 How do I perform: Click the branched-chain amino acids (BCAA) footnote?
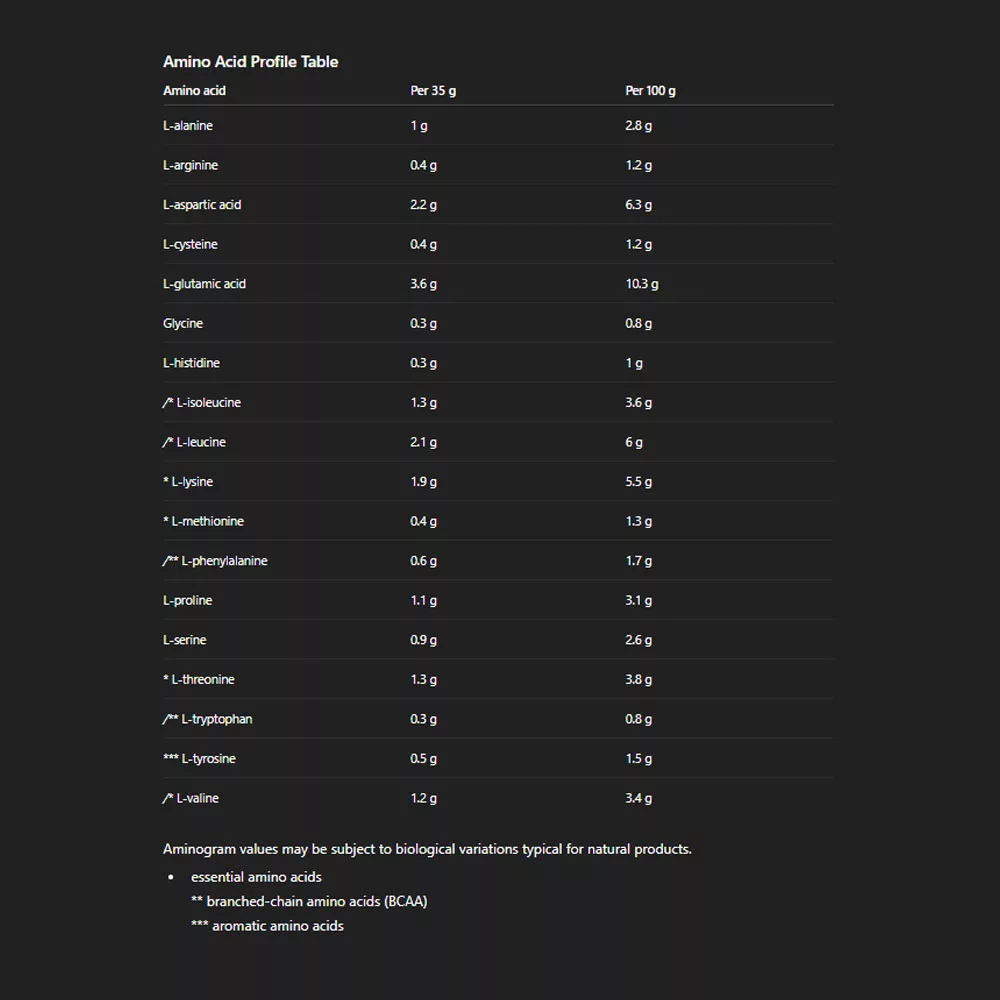tap(309, 902)
